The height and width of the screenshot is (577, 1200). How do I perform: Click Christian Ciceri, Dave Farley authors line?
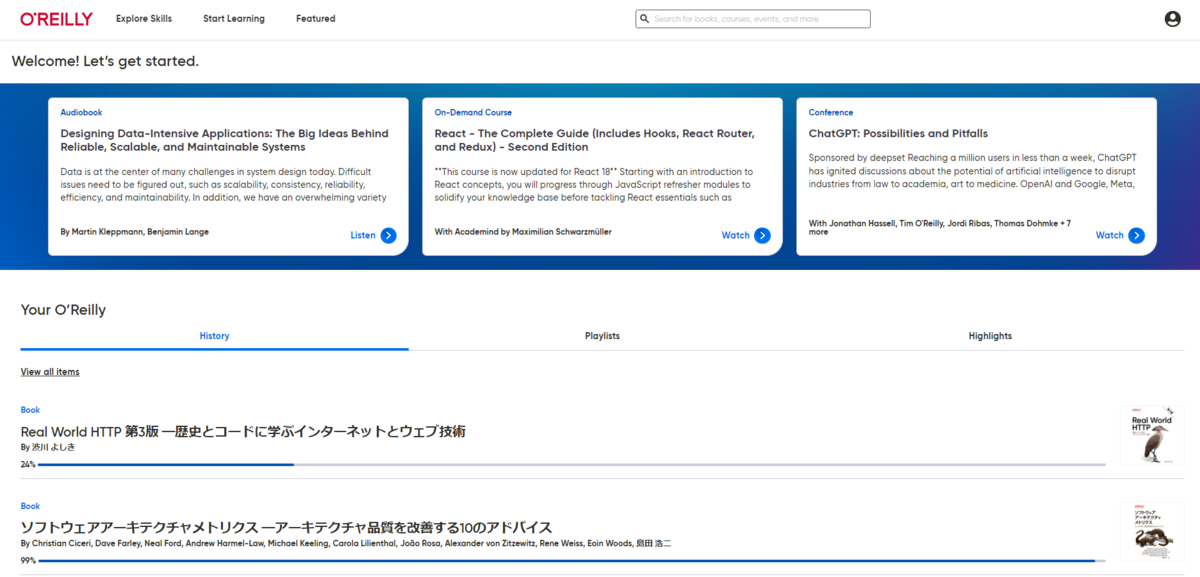[x=346, y=544]
